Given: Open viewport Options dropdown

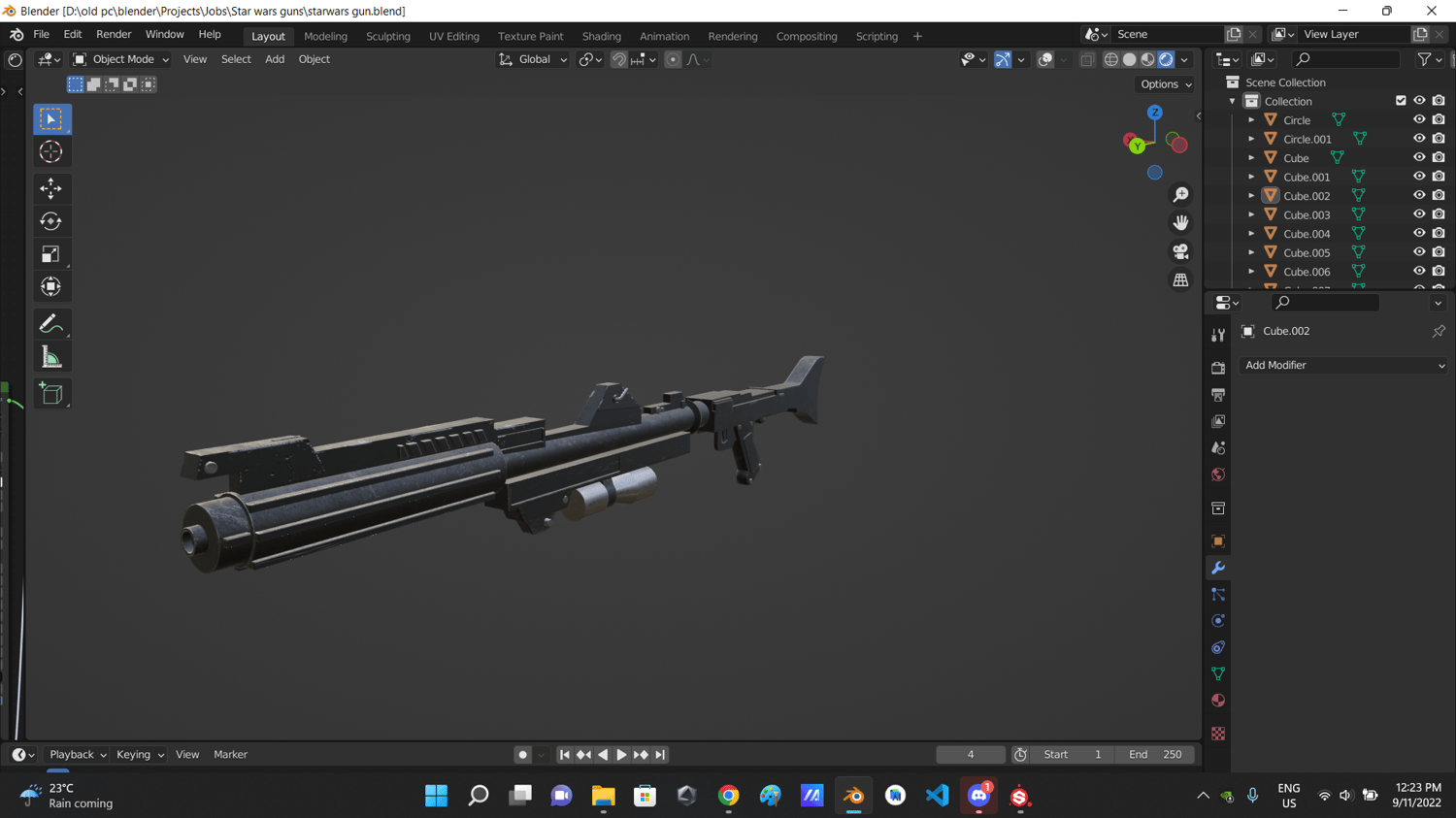Looking at the screenshot, I should pos(1166,84).
